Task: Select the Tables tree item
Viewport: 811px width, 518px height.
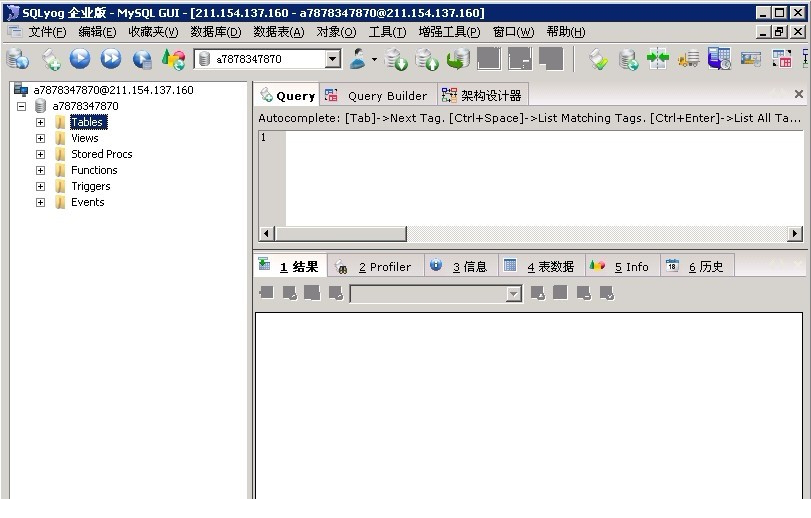Action: coord(88,123)
